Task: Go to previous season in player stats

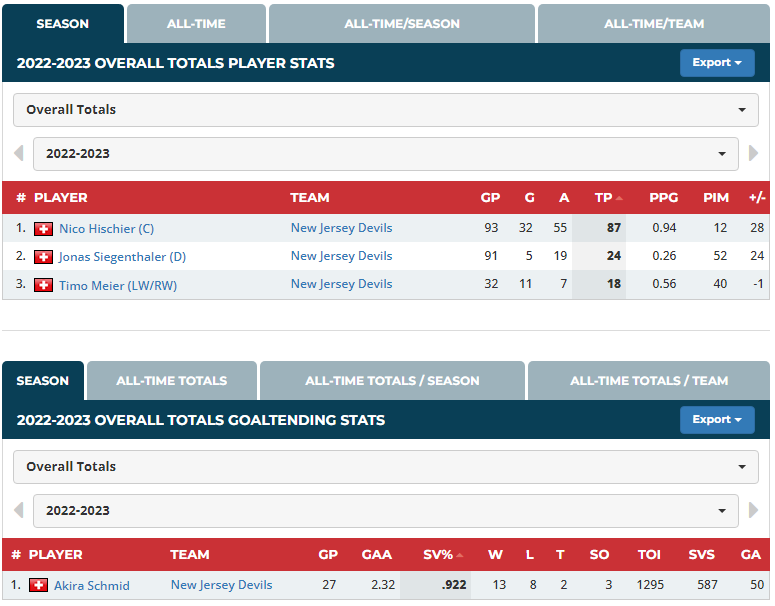Action: (18, 154)
